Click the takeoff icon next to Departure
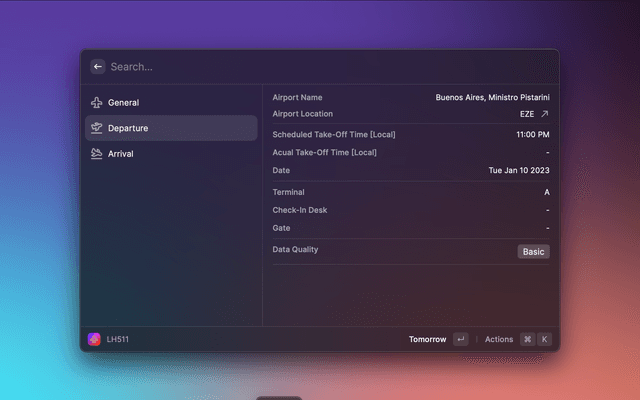 pyautogui.click(x=96, y=128)
